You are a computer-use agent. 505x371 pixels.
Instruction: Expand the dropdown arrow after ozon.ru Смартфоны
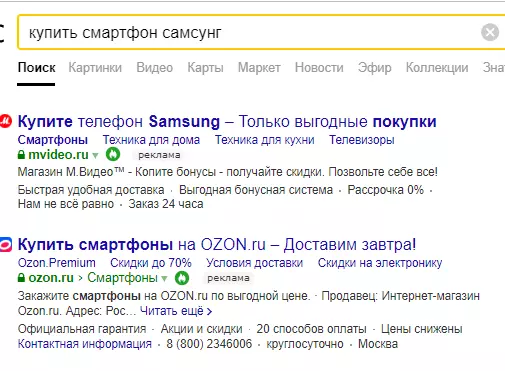pos(164,279)
